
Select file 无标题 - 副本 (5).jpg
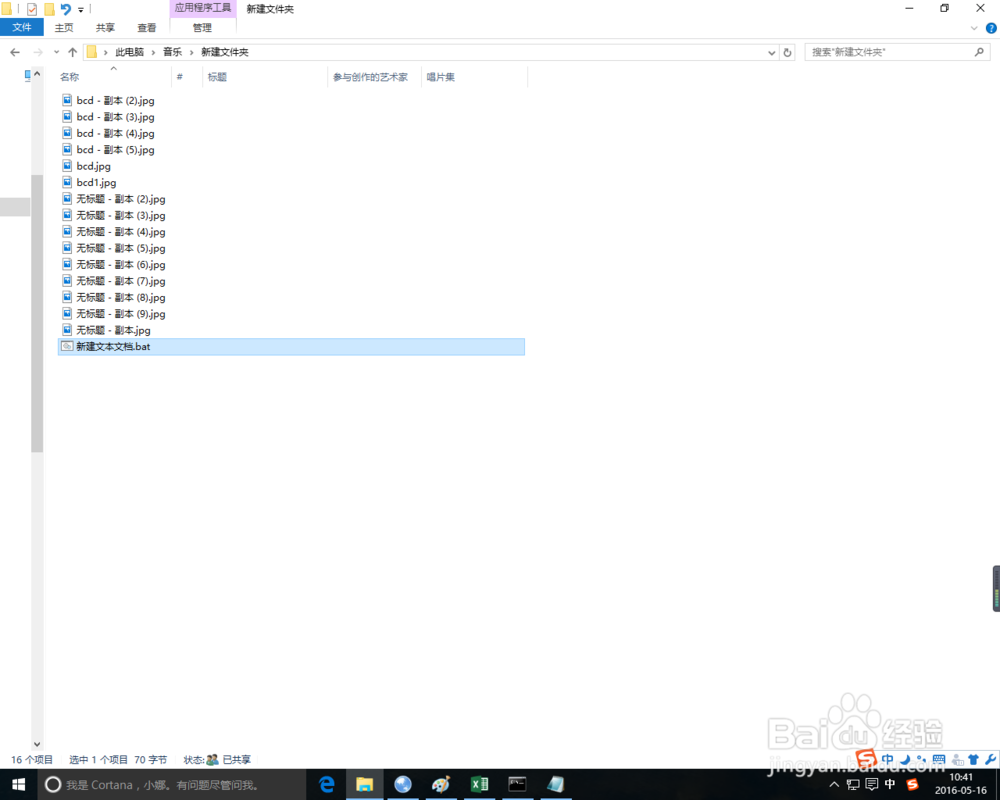pos(121,249)
